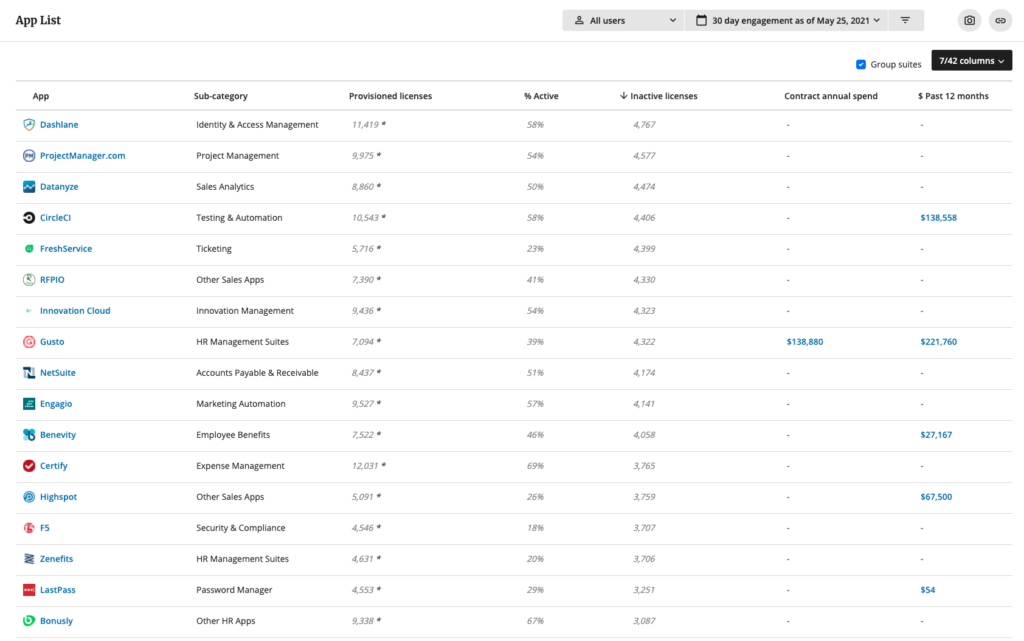1024x641 pixels.
Task: Click the Zenefits app icon
Action: (x=29, y=559)
